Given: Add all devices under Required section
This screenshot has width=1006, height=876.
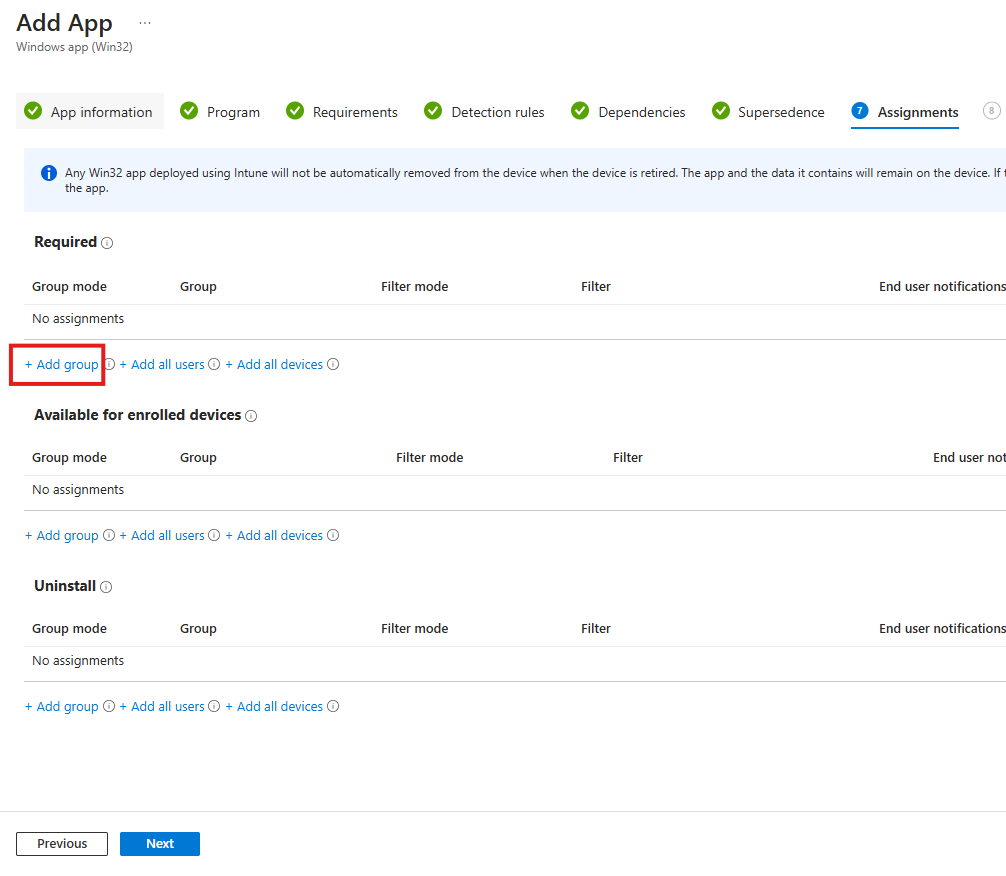Looking at the screenshot, I should click(274, 365).
